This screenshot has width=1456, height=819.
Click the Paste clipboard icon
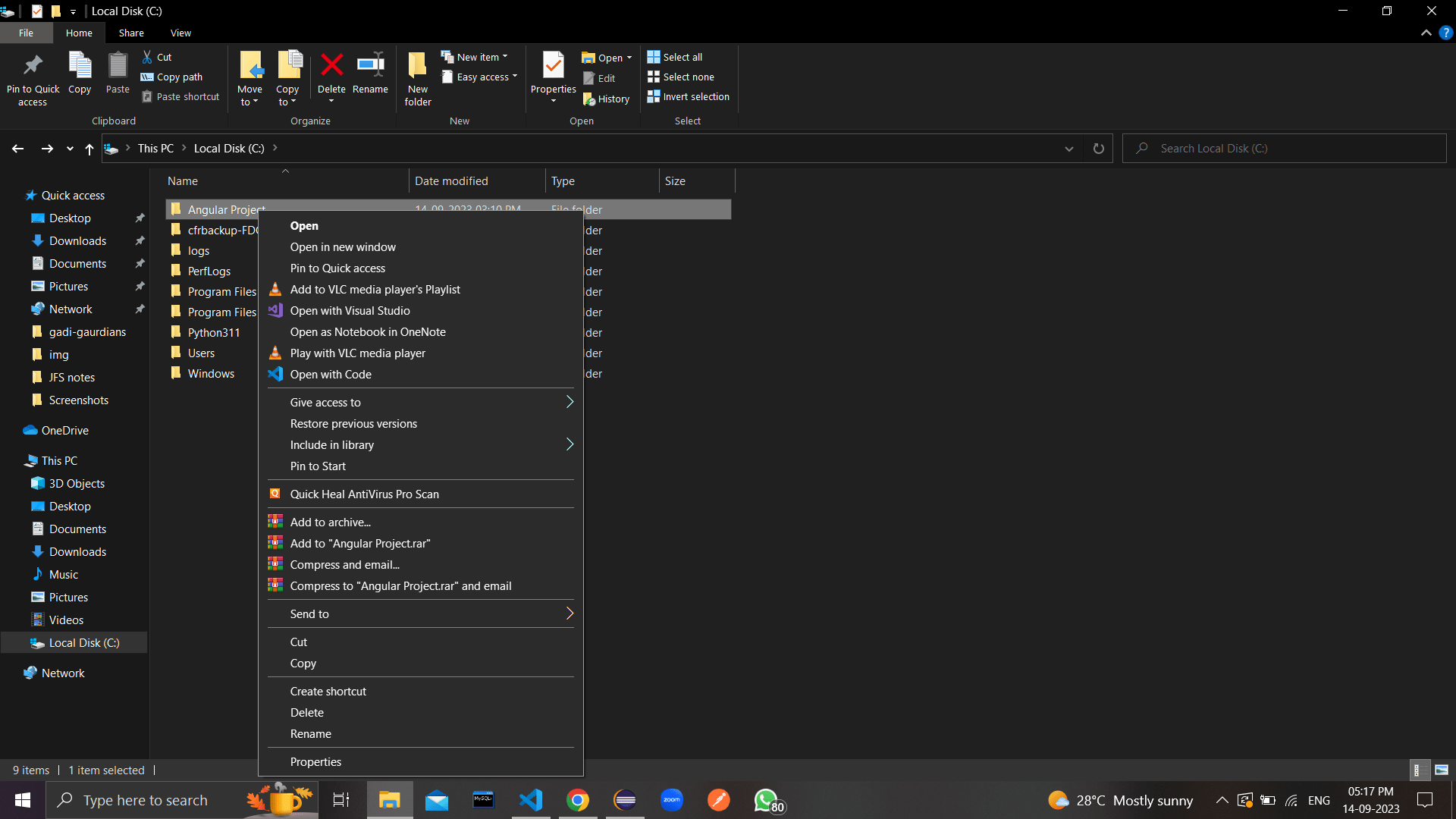pyautogui.click(x=118, y=66)
